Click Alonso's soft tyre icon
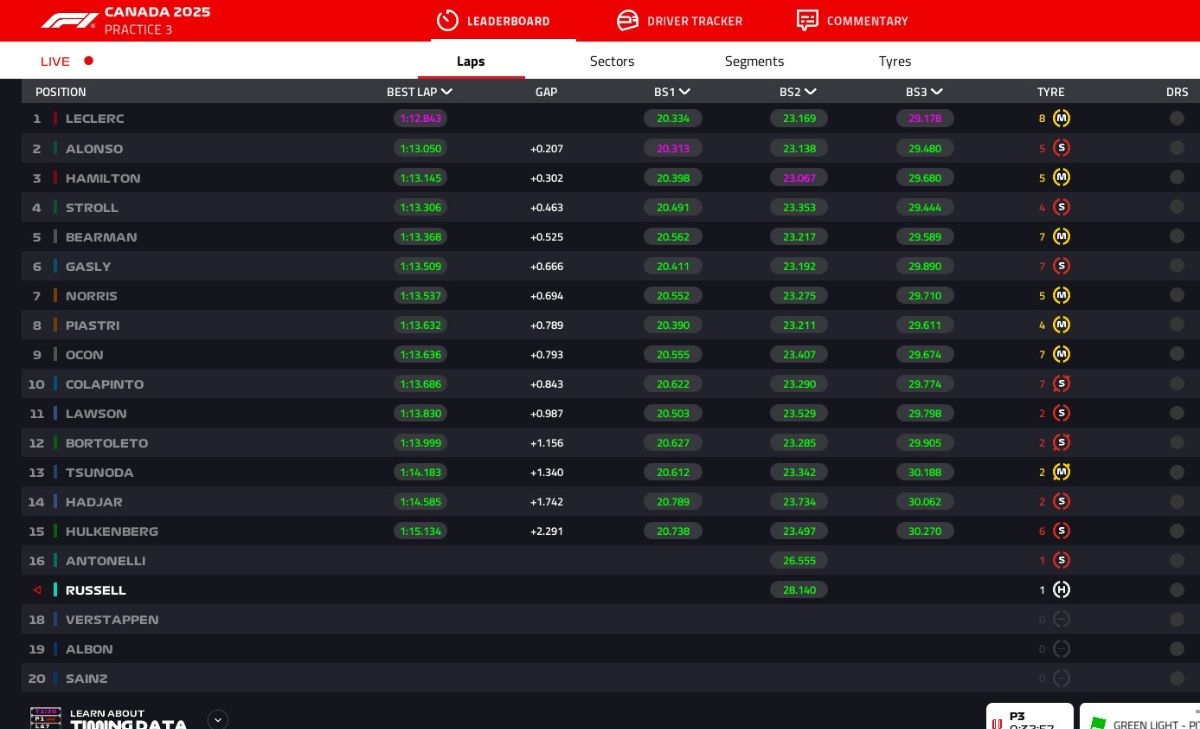 point(1061,148)
